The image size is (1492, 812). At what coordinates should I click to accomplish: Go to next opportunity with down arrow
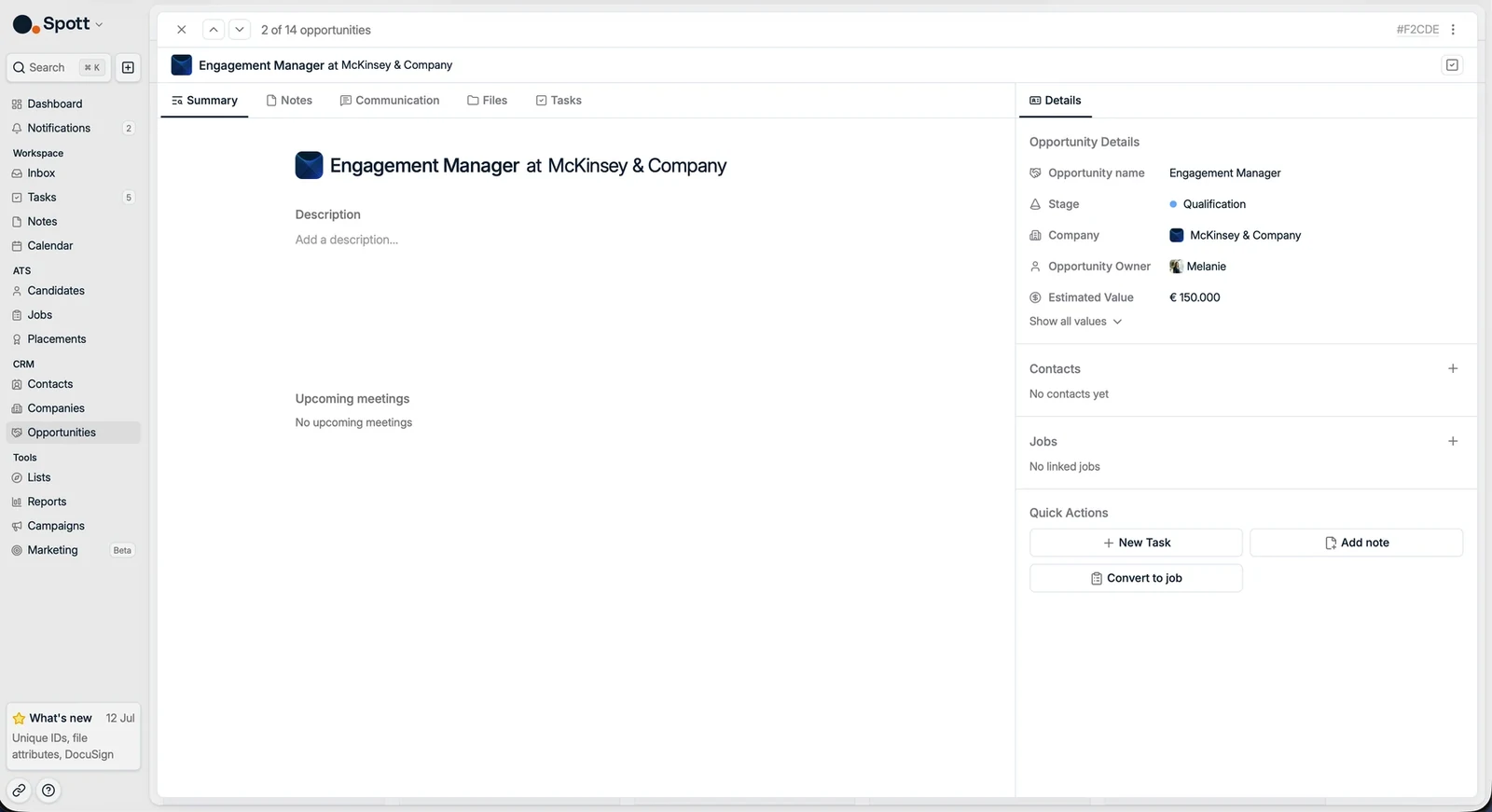(x=240, y=30)
